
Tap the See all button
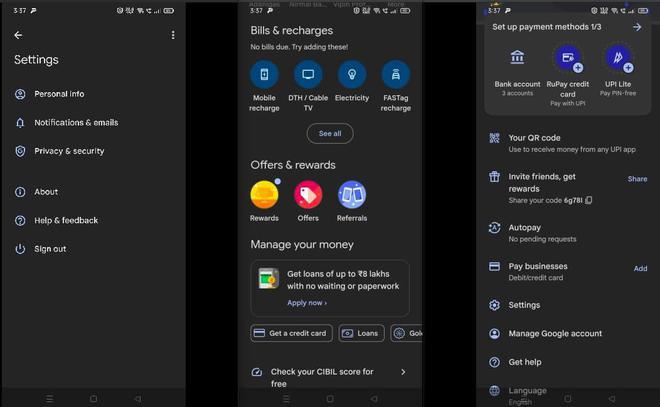coord(330,133)
